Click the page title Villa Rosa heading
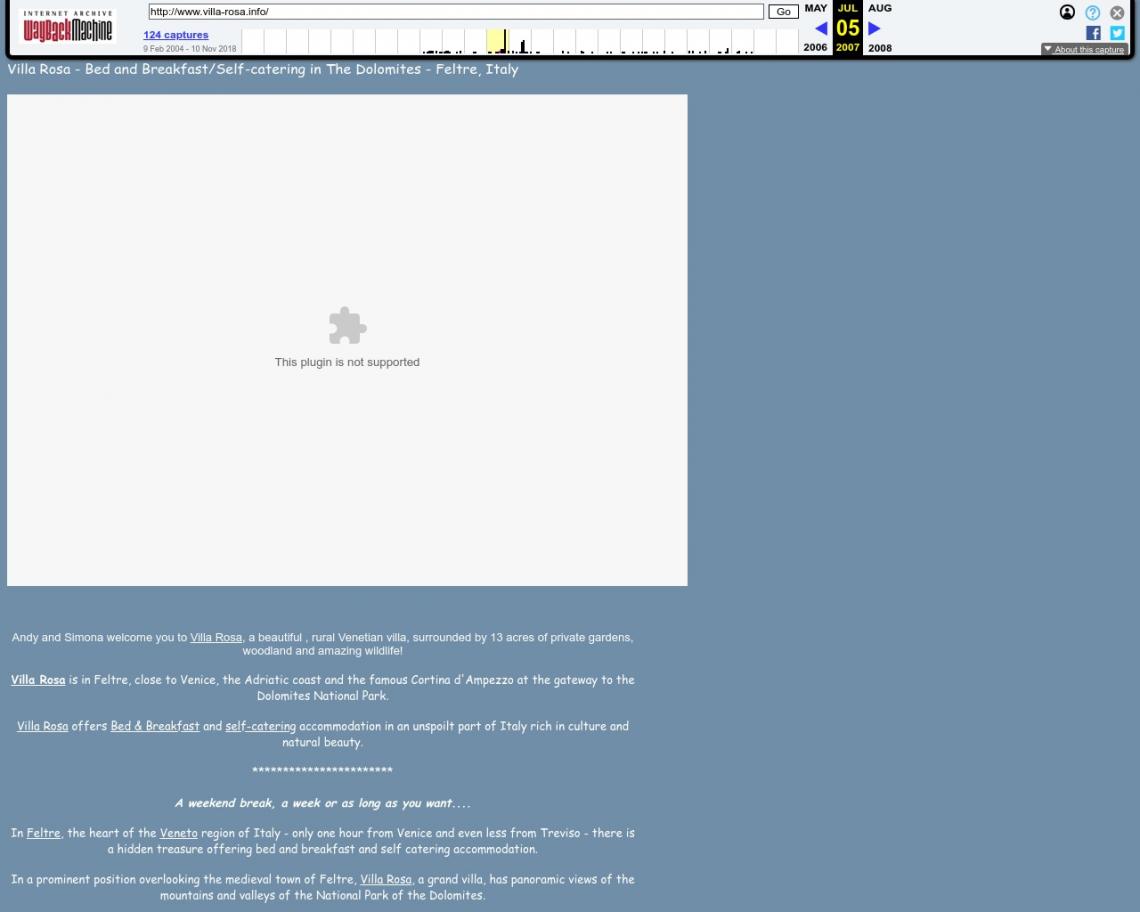The image size is (1140, 912). click(x=262, y=69)
